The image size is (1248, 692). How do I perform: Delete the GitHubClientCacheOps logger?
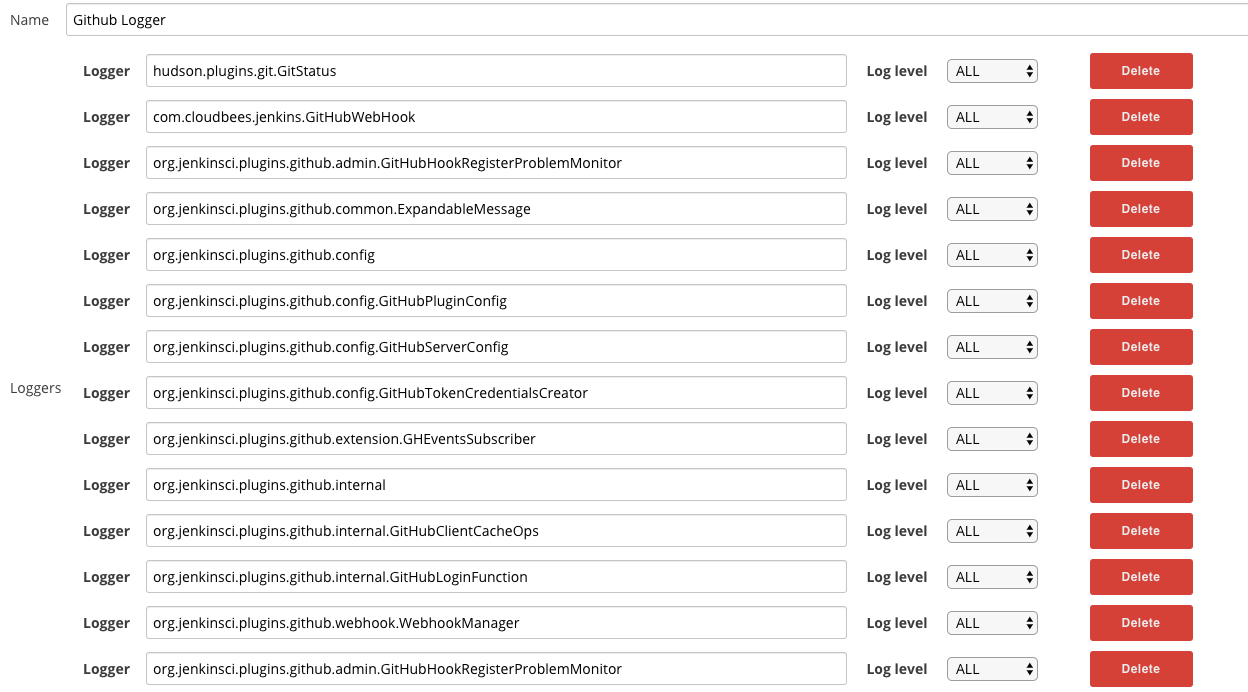pos(1140,530)
